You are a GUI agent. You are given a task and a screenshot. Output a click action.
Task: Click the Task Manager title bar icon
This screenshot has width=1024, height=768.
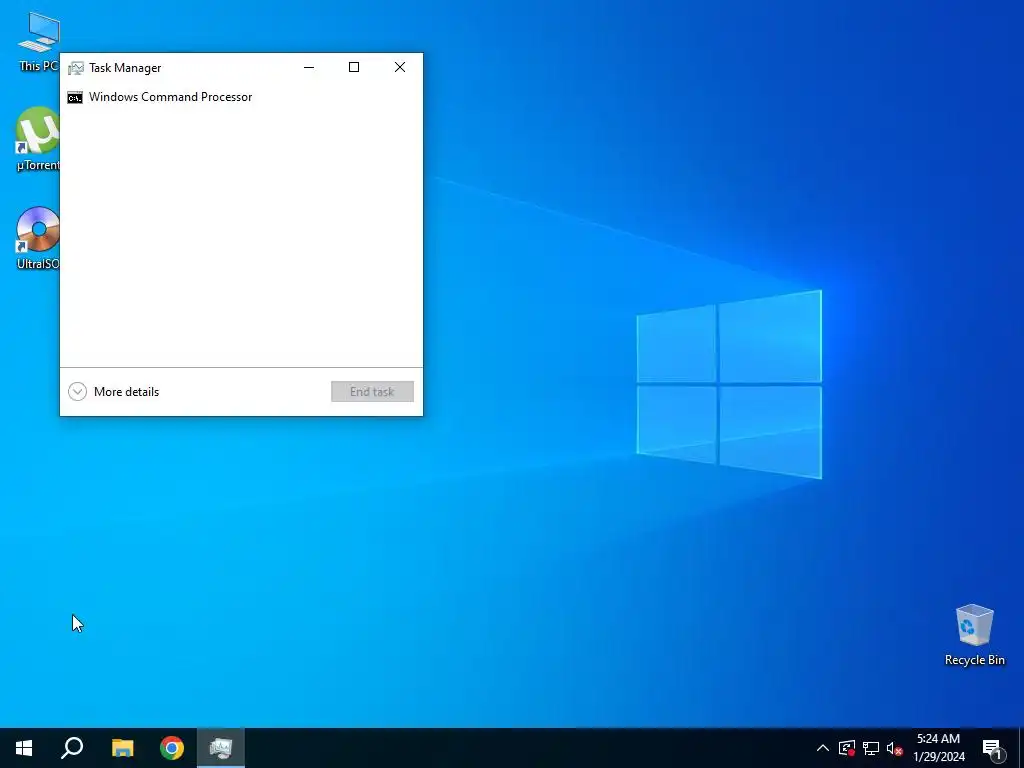(76, 68)
